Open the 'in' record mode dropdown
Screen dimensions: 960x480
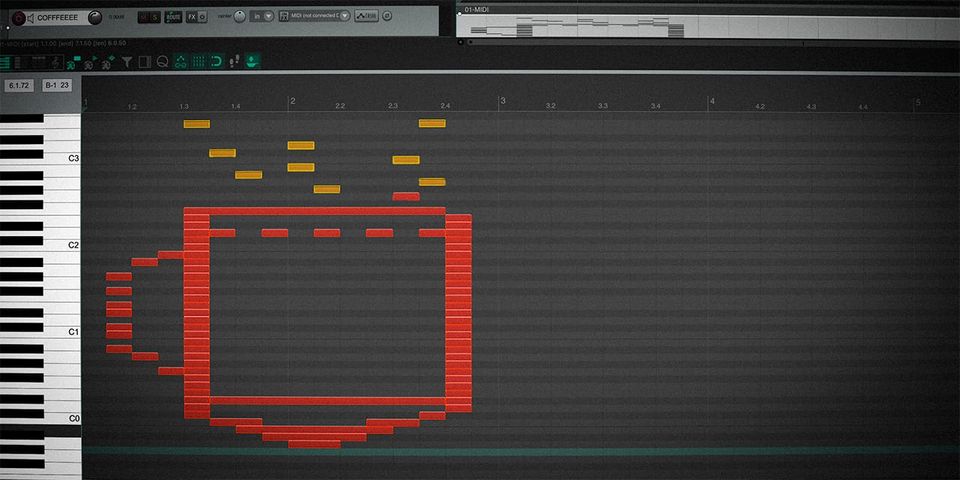click(x=262, y=16)
